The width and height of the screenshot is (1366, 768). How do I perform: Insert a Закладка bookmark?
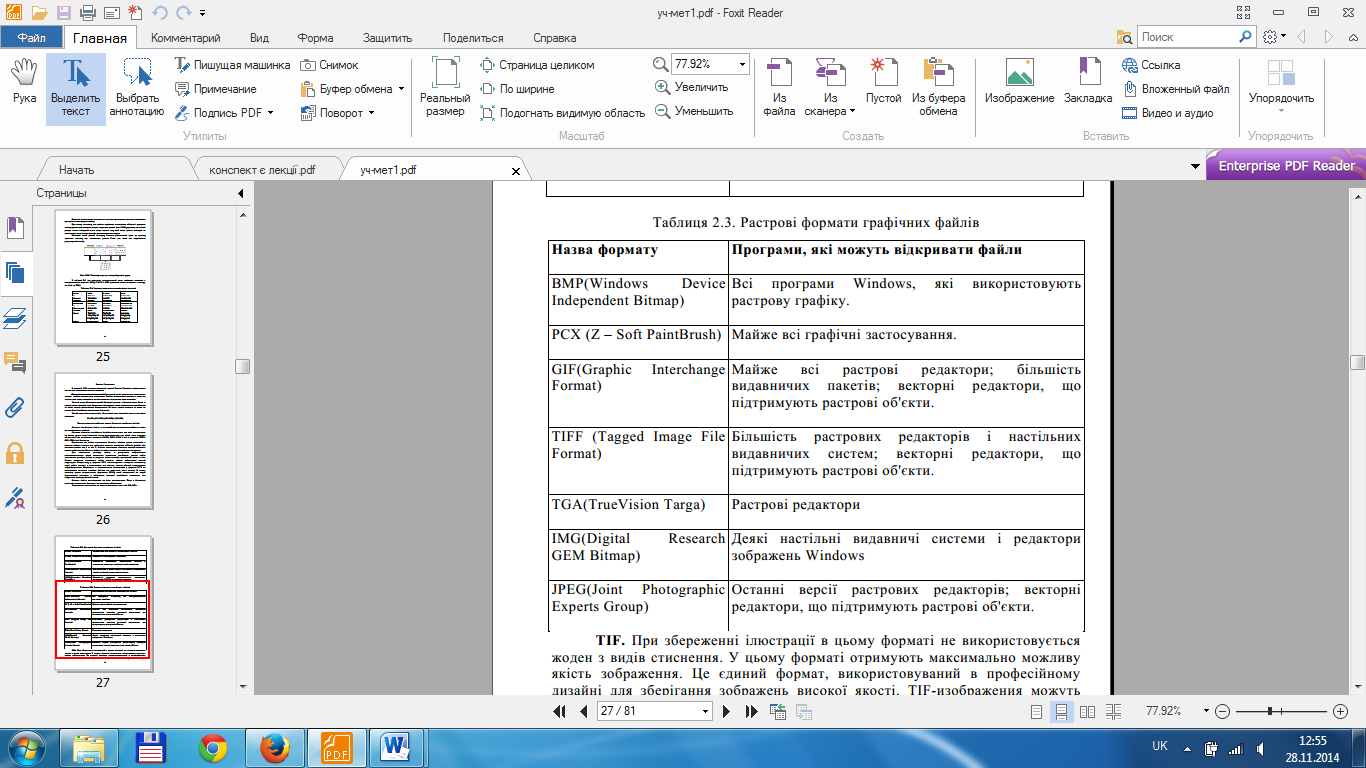pos(1088,82)
